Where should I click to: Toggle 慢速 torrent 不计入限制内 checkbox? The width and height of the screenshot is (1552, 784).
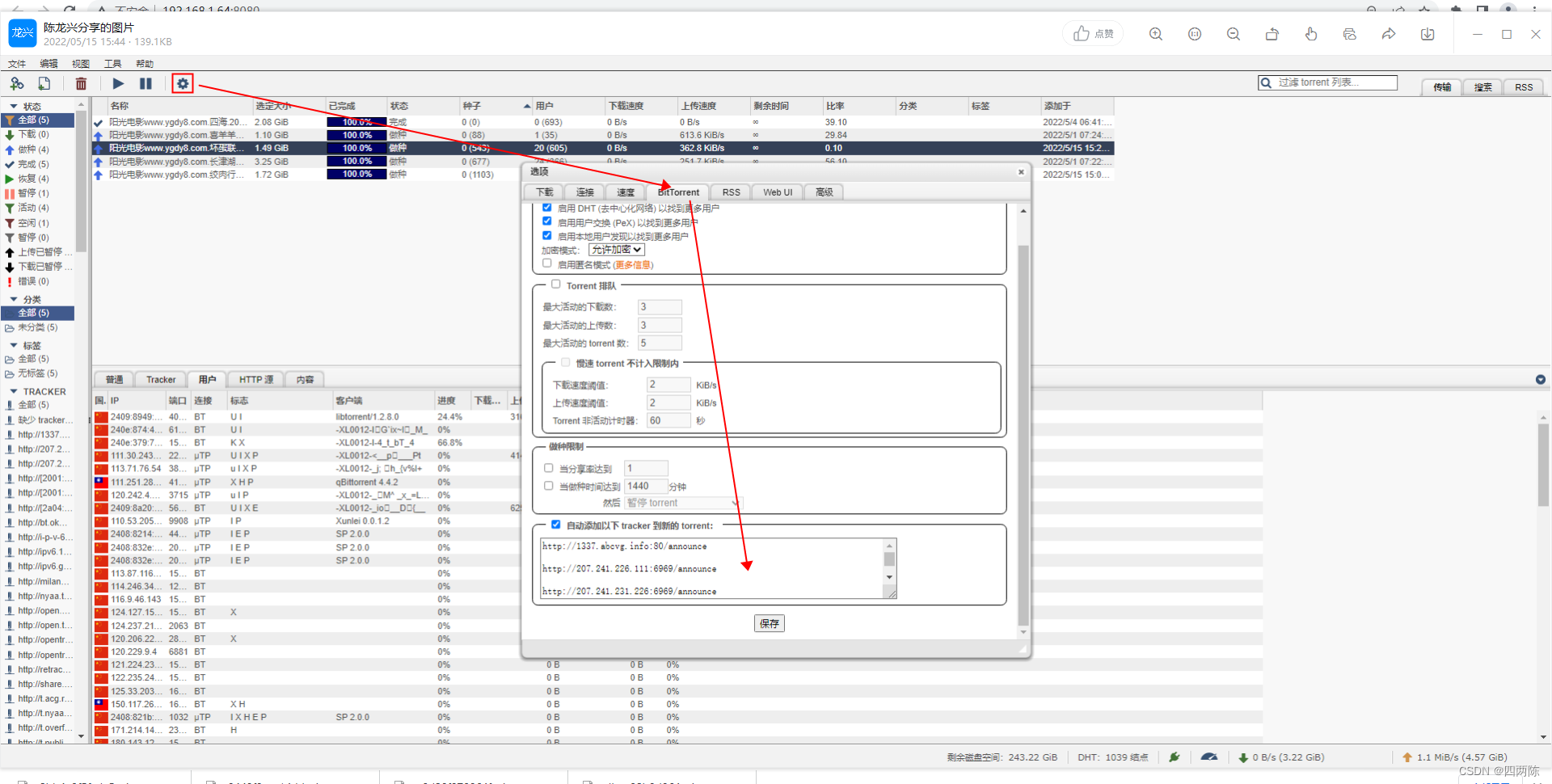click(x=566, y=363)
